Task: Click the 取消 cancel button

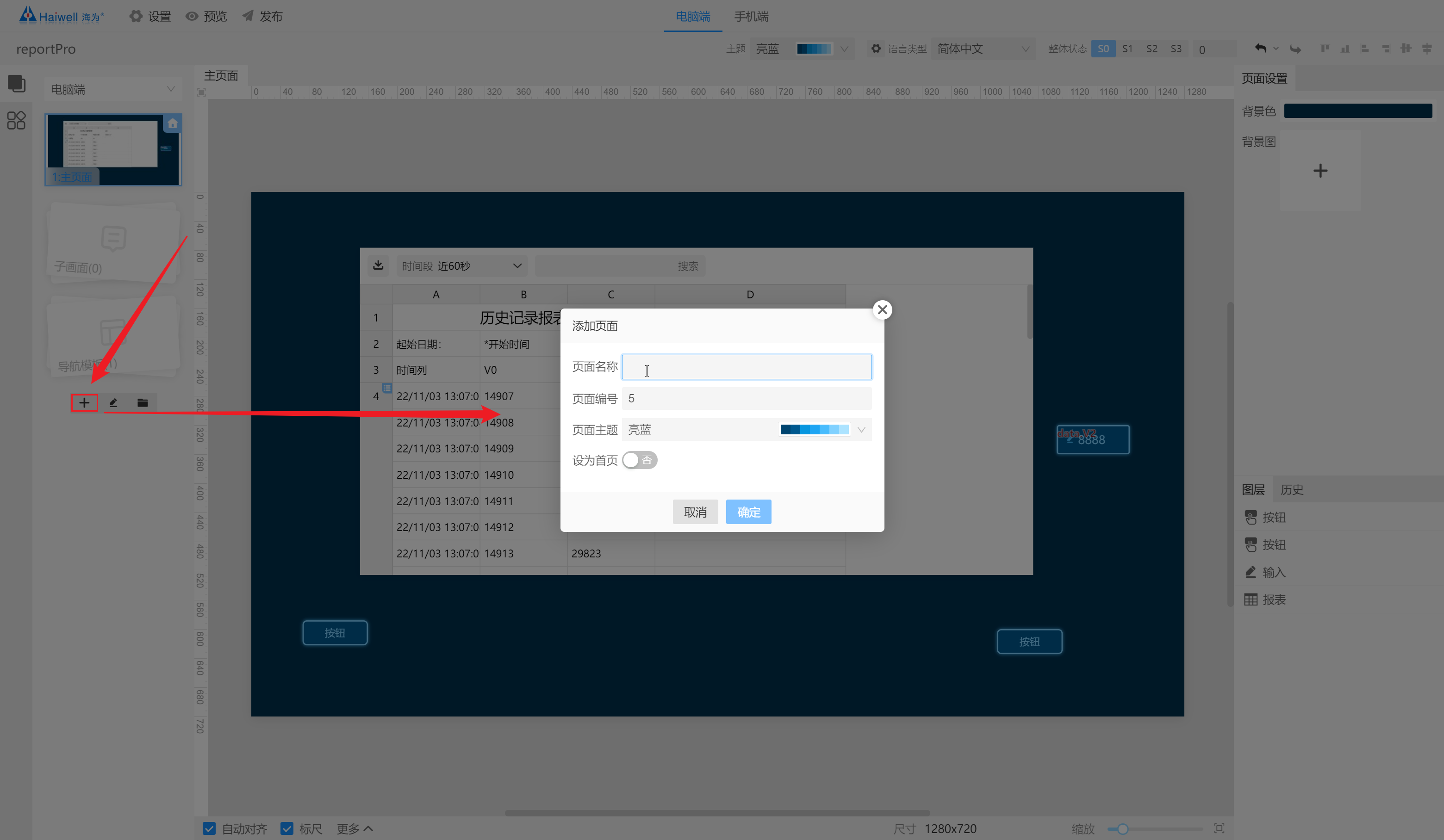Action: click(695, 511)
